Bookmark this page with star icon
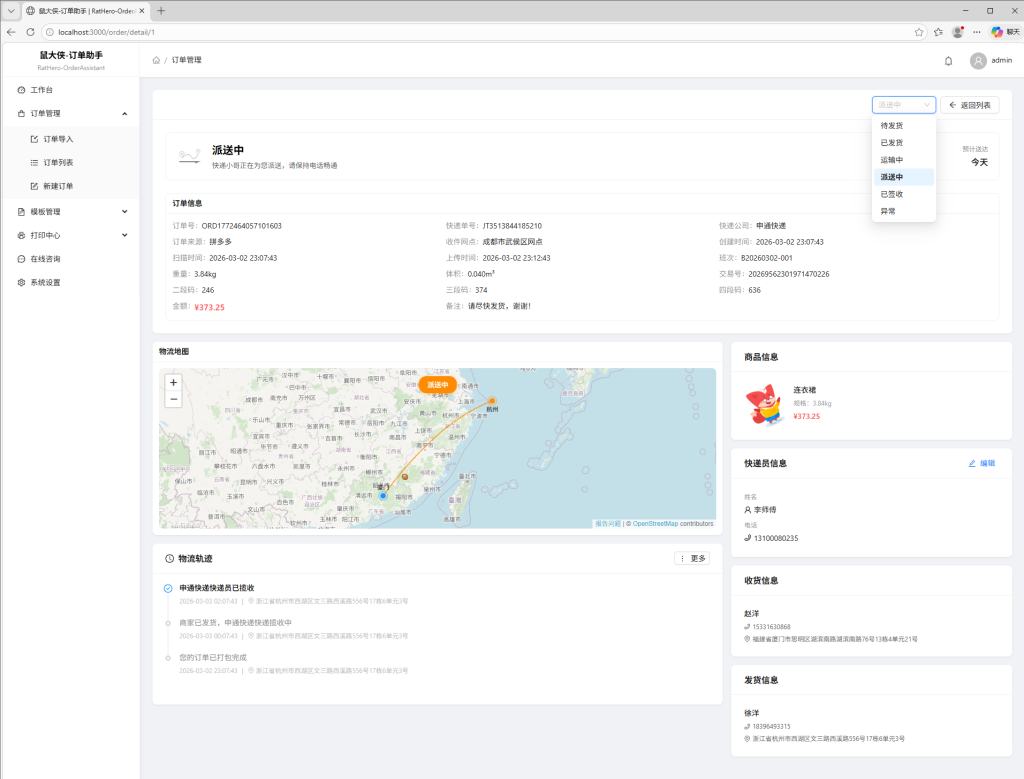The image size is (1024, 779). coord(919,32)
